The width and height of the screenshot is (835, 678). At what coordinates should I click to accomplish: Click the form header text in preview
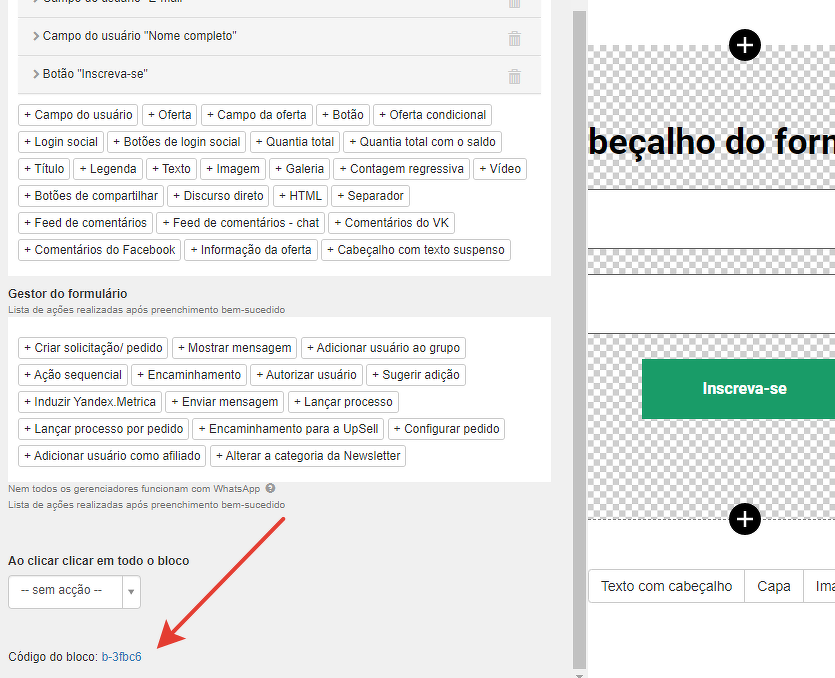point(712,143)
